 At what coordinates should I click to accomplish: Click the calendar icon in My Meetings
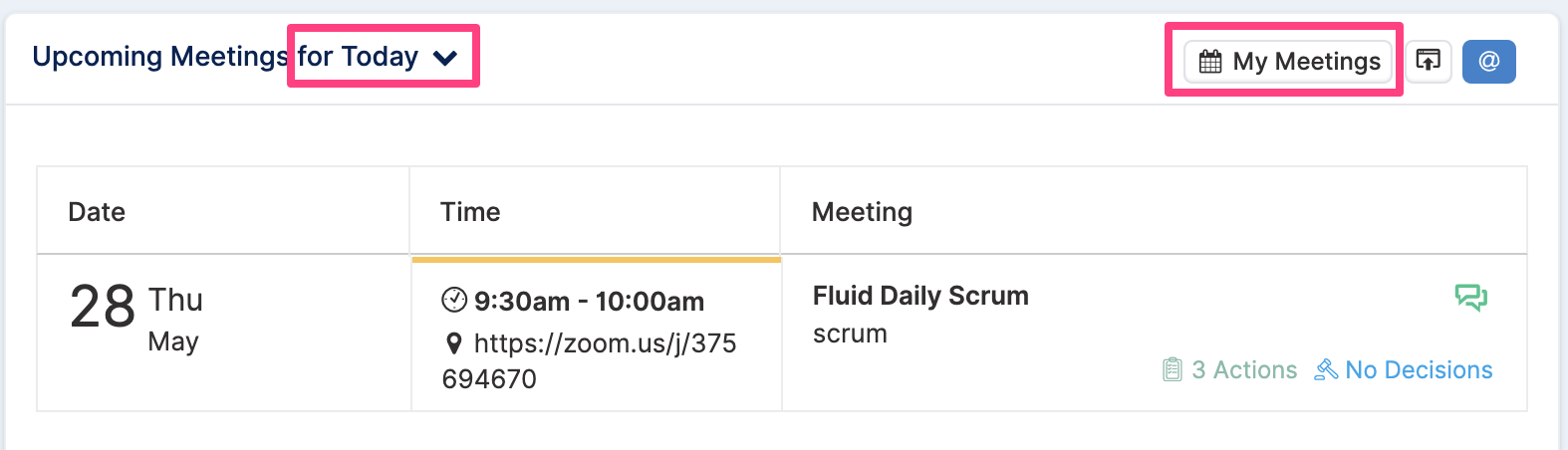pos(1210,62)
